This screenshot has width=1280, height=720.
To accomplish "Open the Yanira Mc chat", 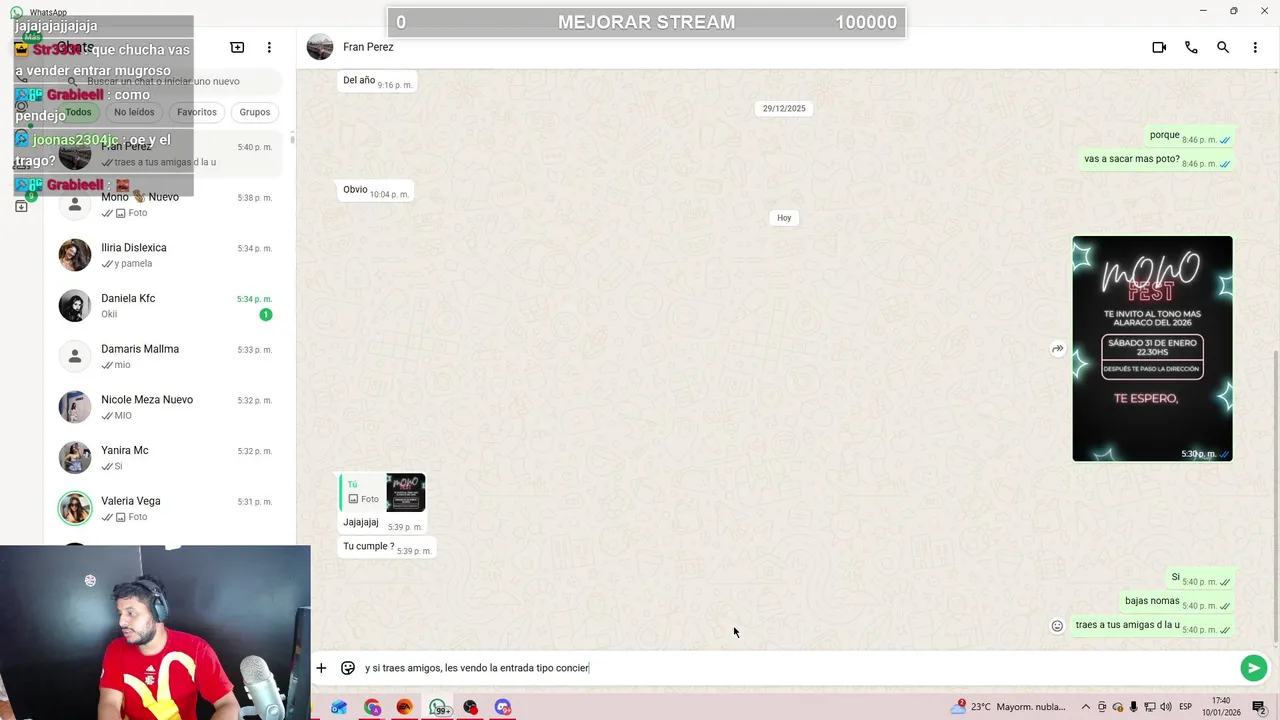I will tap(166, 458).
